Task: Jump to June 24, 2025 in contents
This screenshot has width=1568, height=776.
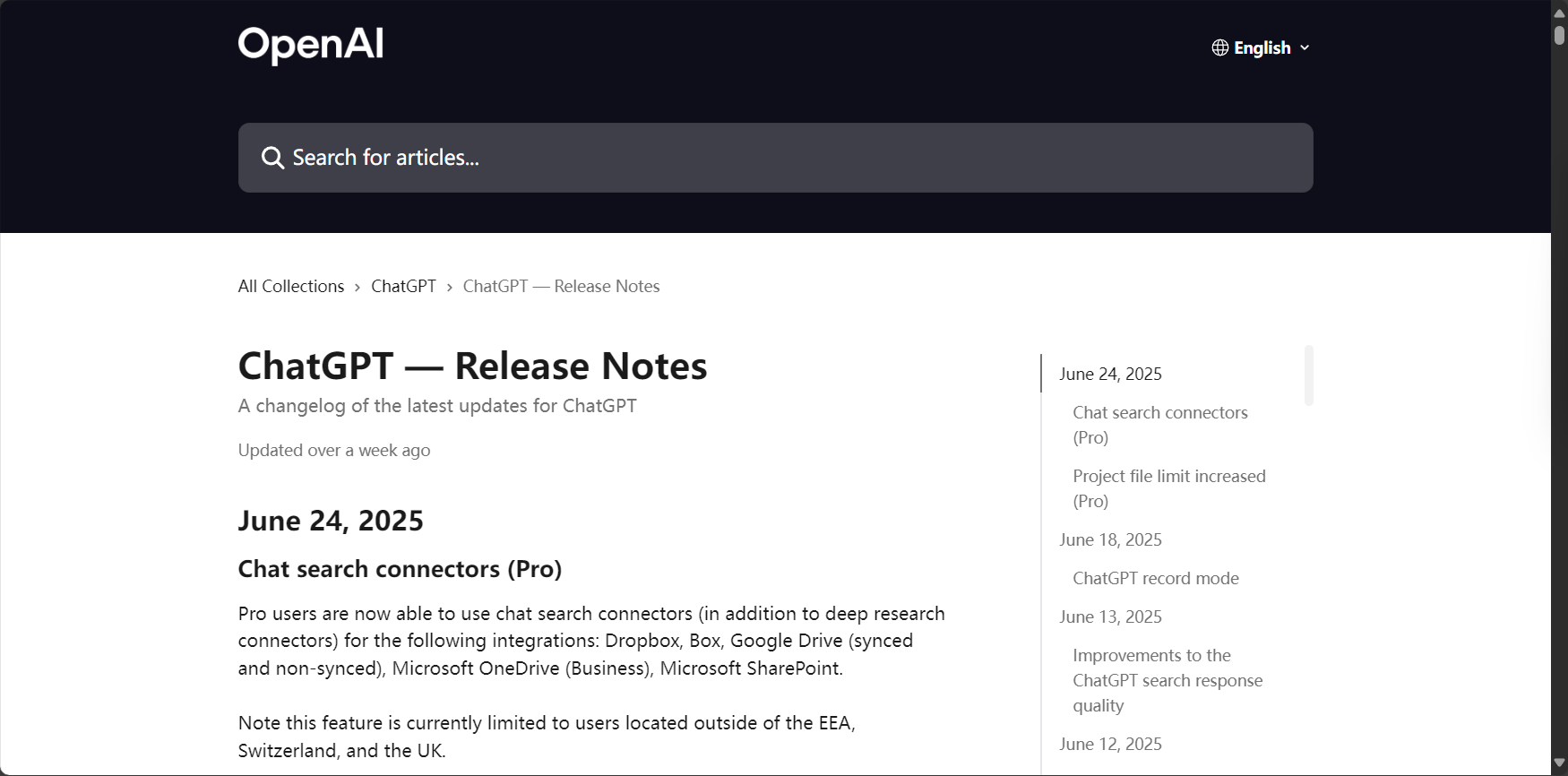Action: tap(1110, 374)
